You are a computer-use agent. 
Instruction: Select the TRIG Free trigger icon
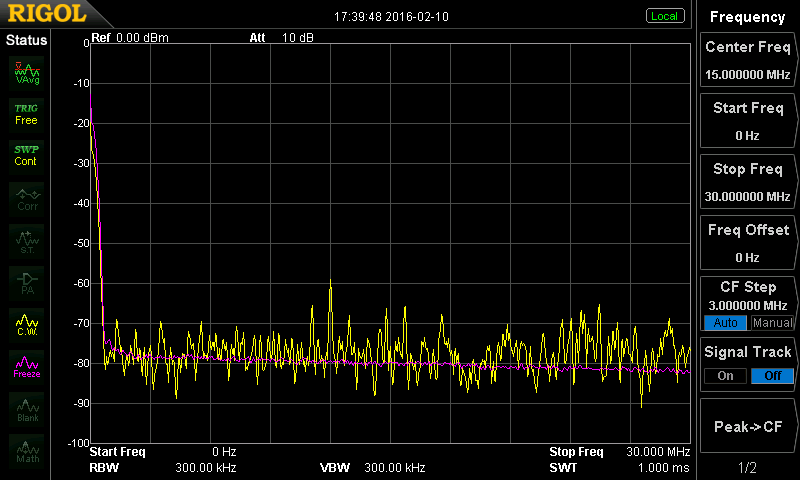point(26,113)
